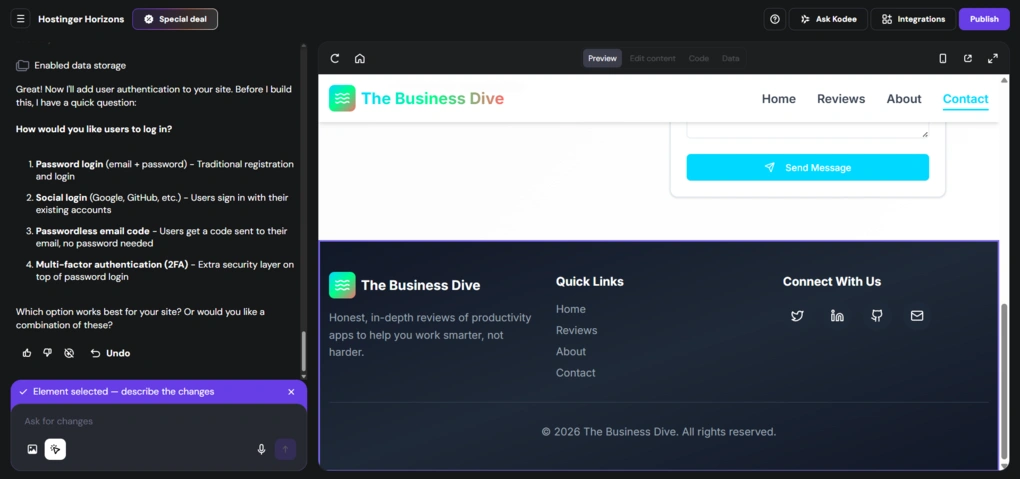Publish the site
Viewport: 1020px width, 479px height.
pyautogui.click(x=984, y=19)
